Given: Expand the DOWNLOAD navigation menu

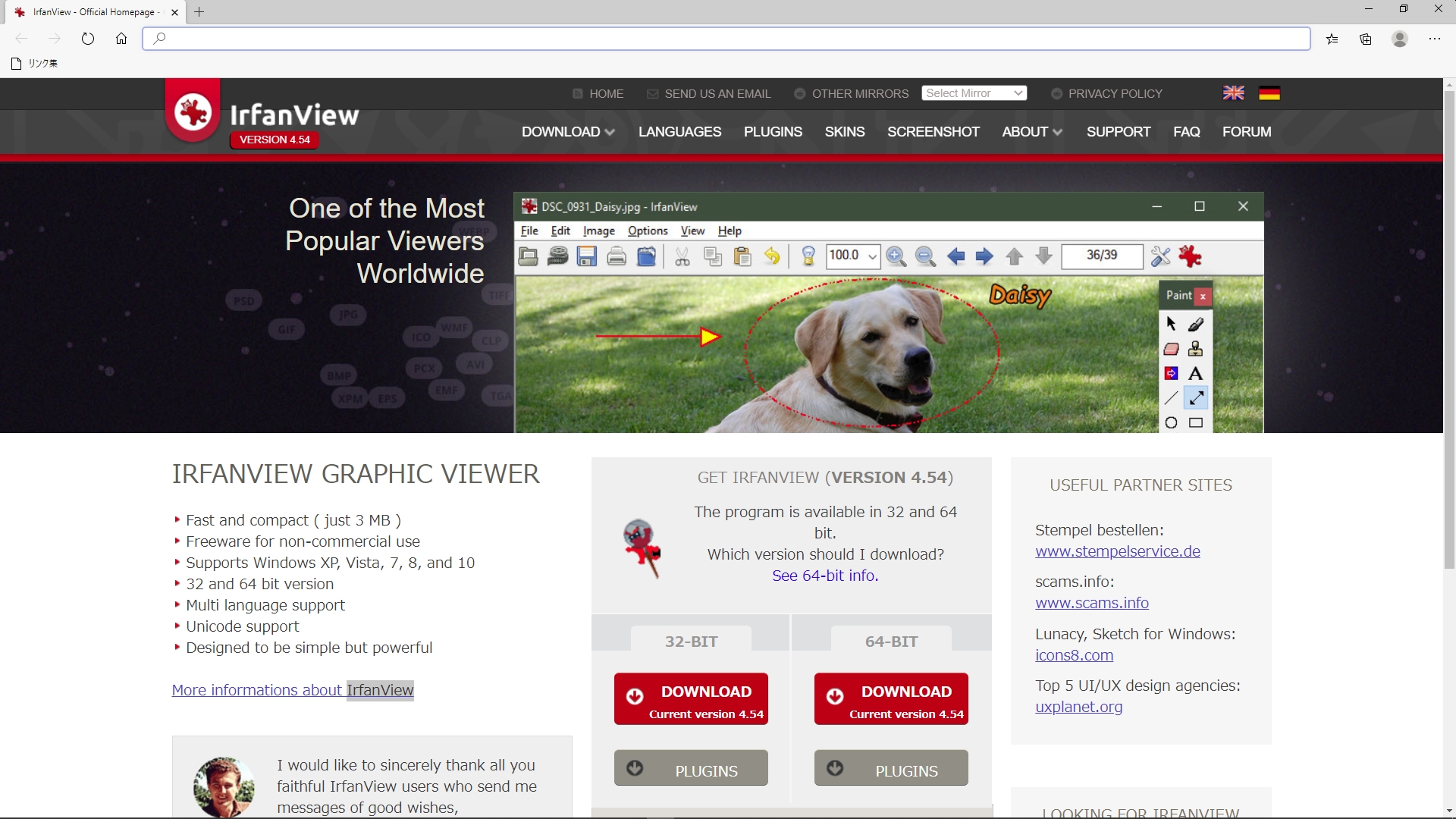Looking at the screenshot, I should tap(567, 132).
